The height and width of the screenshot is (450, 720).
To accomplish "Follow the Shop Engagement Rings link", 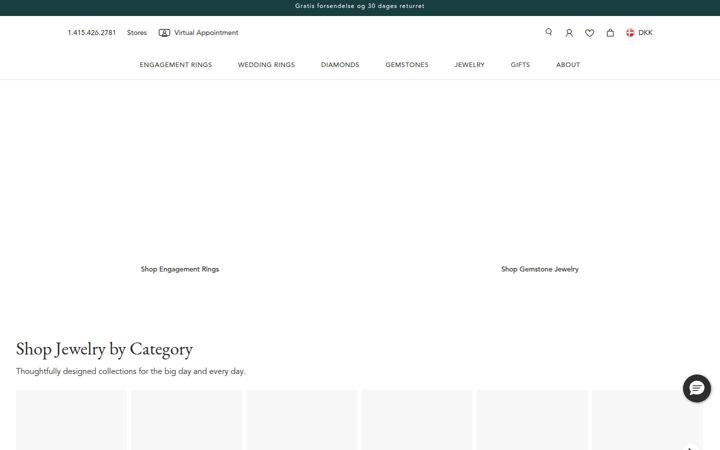I will coord(180,269).
